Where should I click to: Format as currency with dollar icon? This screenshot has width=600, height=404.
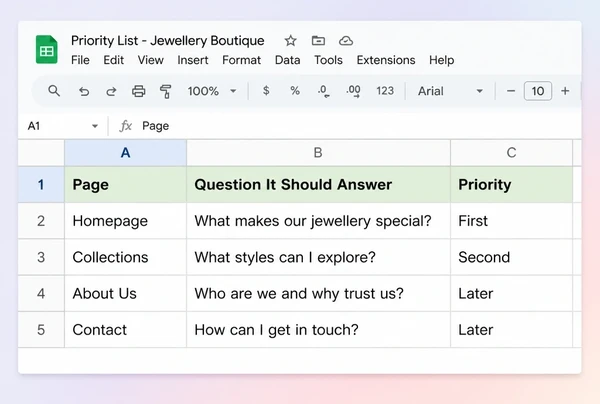click(x=266, y=91)
